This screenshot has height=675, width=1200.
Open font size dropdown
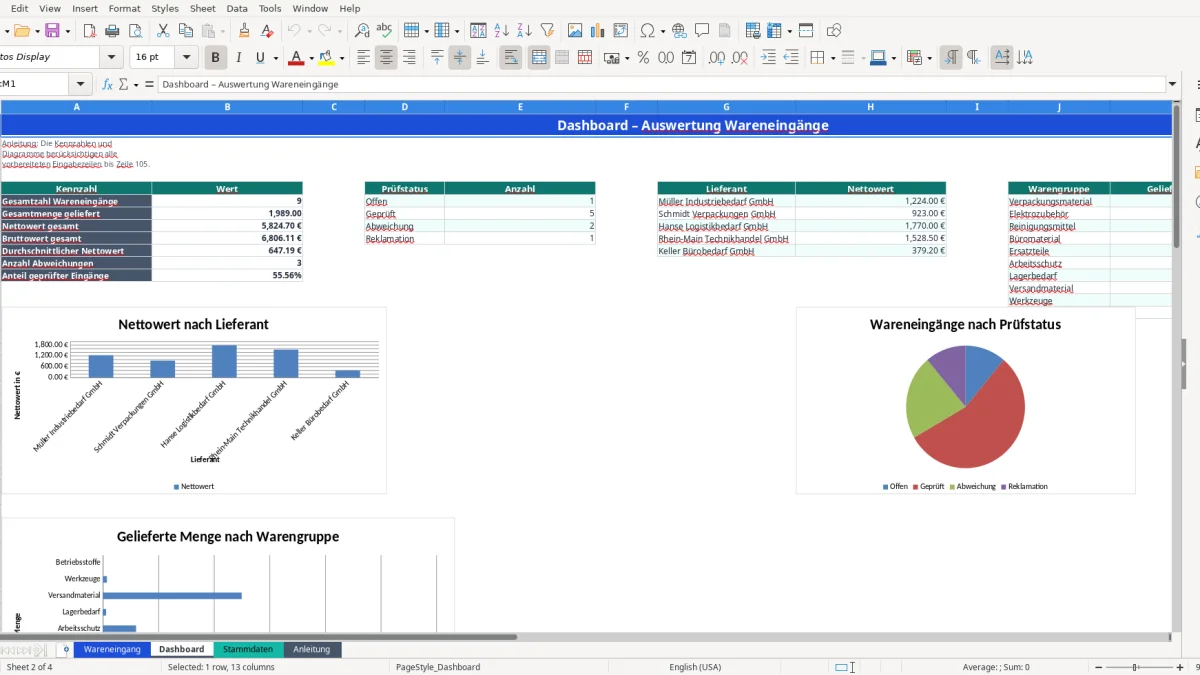pyautogui.click(x=188, y=58)
